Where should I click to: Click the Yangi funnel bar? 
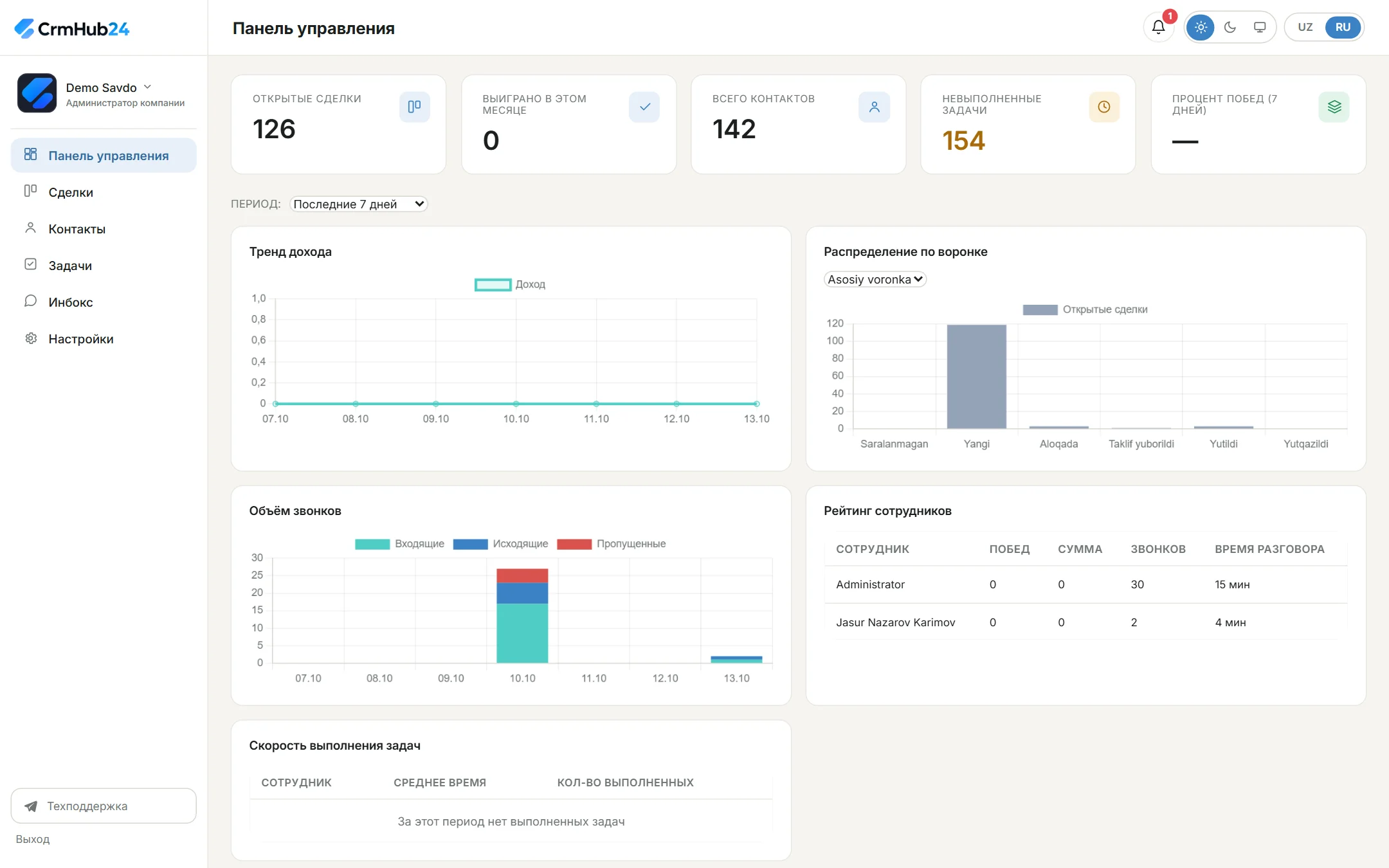click(x=976, y=377)
